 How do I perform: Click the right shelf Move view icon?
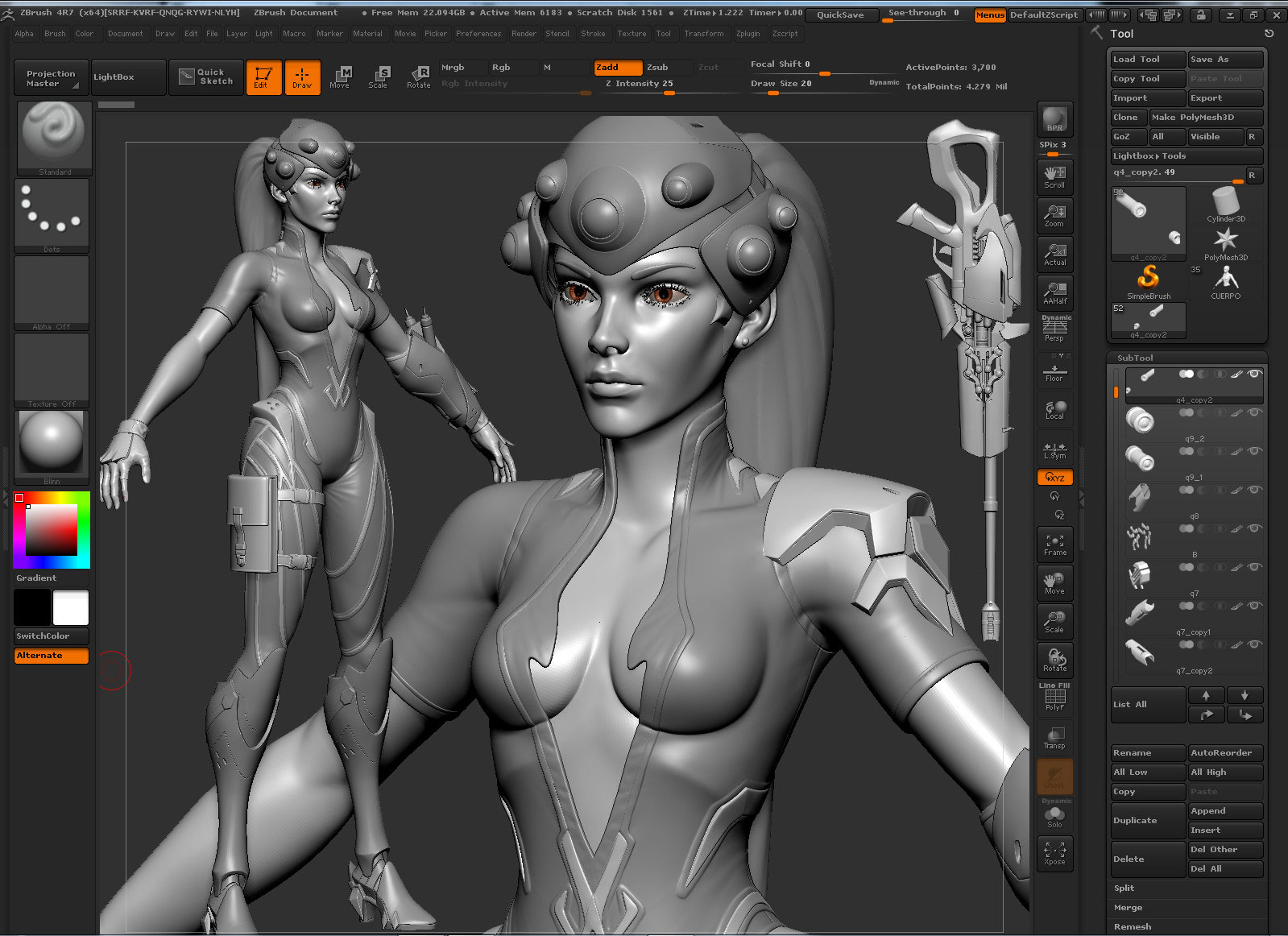coord(1054,583)
